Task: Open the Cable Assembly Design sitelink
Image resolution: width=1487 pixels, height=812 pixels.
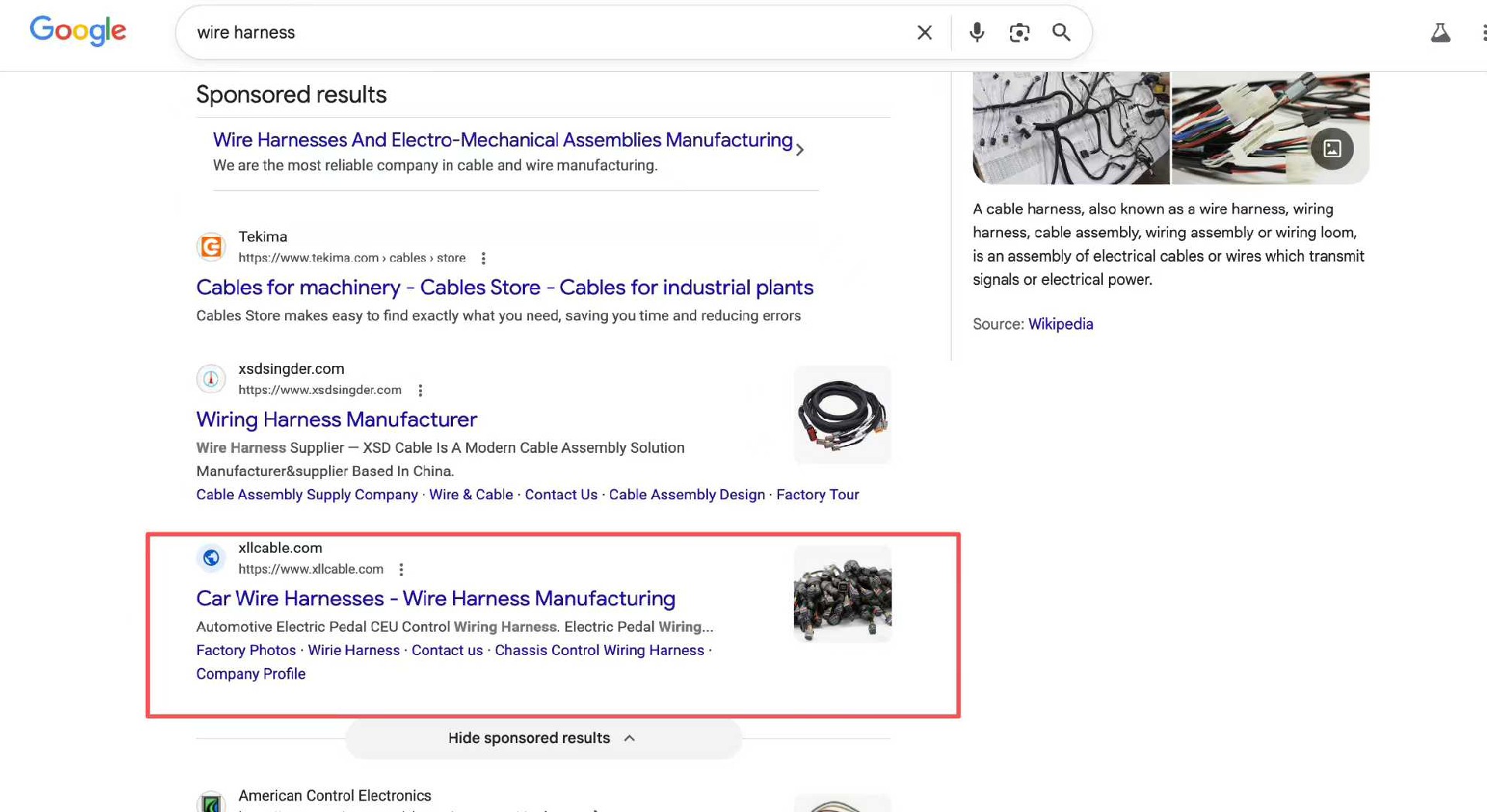Action: click(x=686, y=495)
